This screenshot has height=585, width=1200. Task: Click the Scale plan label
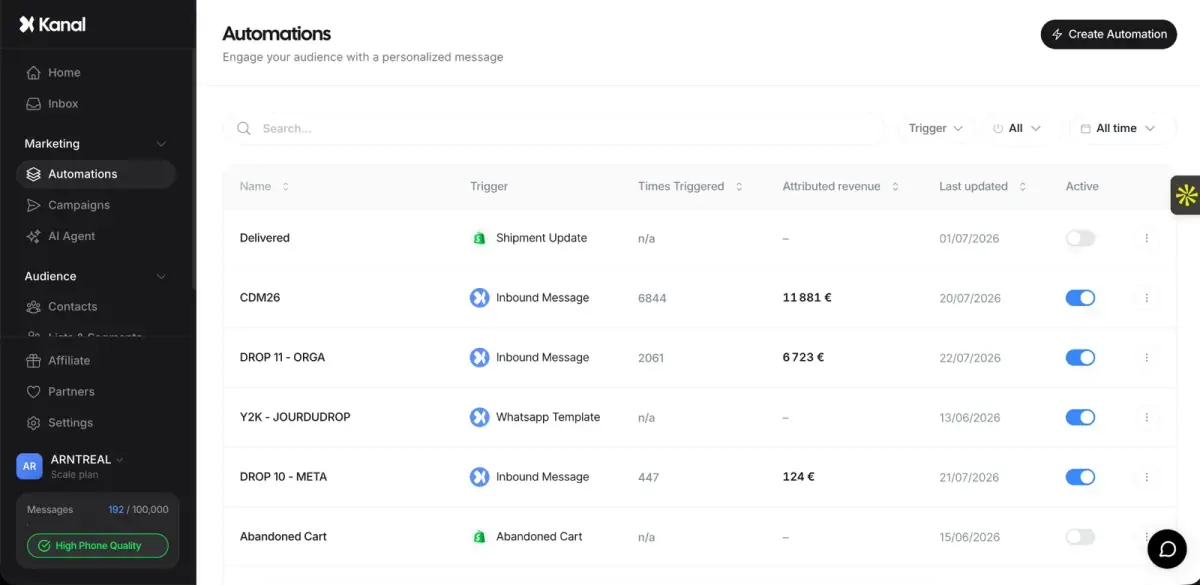pos(75,475)
